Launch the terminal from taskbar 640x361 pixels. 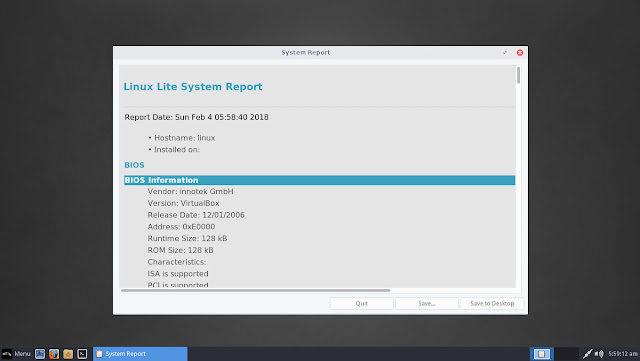(82, 354)
